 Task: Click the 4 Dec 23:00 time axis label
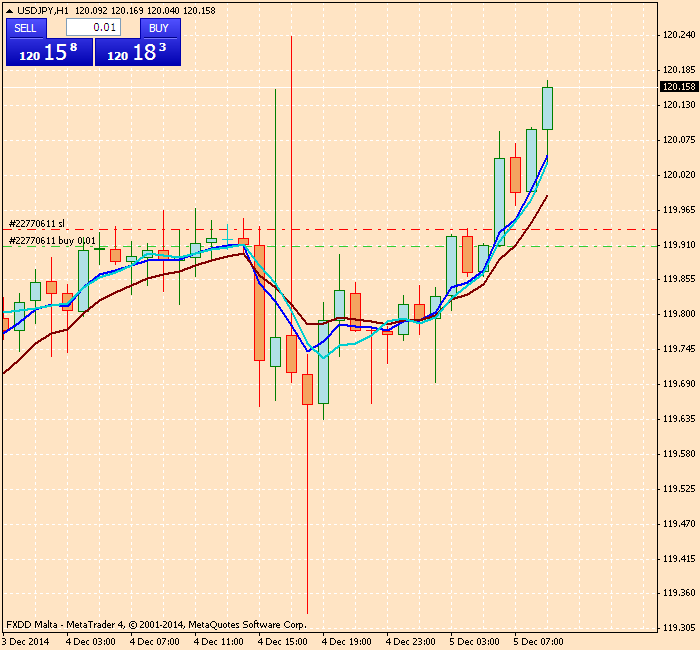[x=410, y=641]
